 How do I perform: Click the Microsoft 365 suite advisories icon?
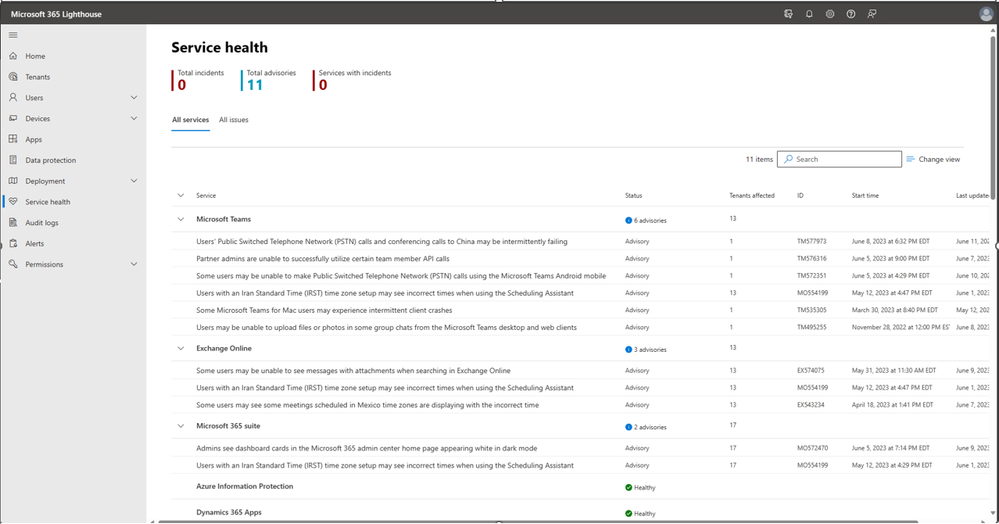[628, 427]
